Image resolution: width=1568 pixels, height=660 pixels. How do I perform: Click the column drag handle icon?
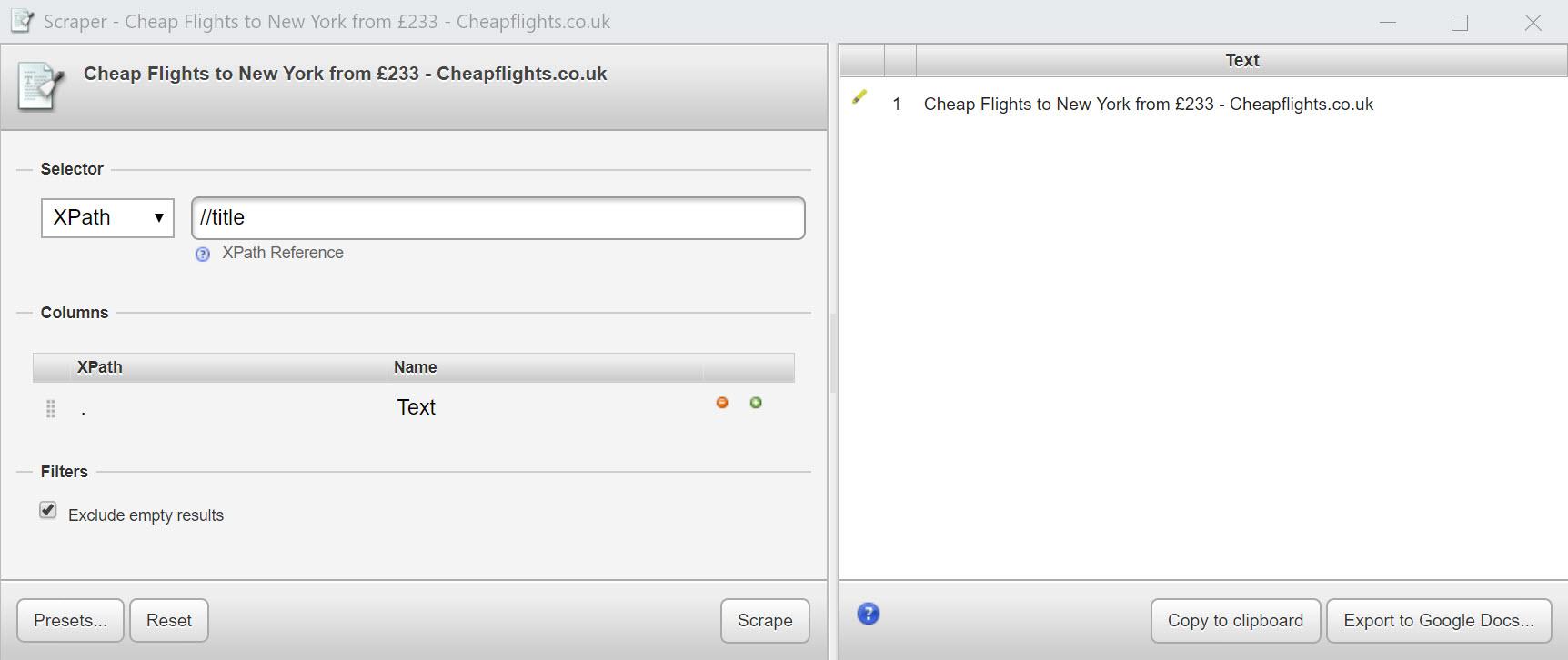point(51,409)
